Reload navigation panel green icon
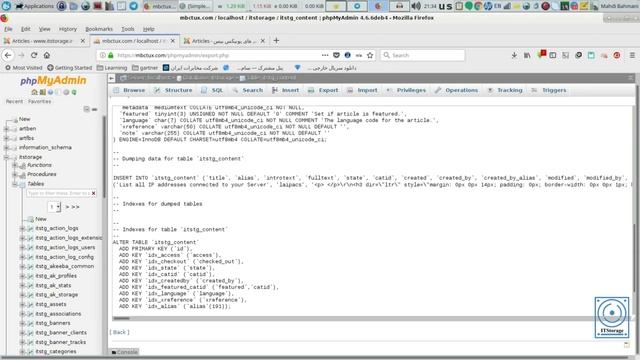The image size is (640, 360). pos(74,92)
